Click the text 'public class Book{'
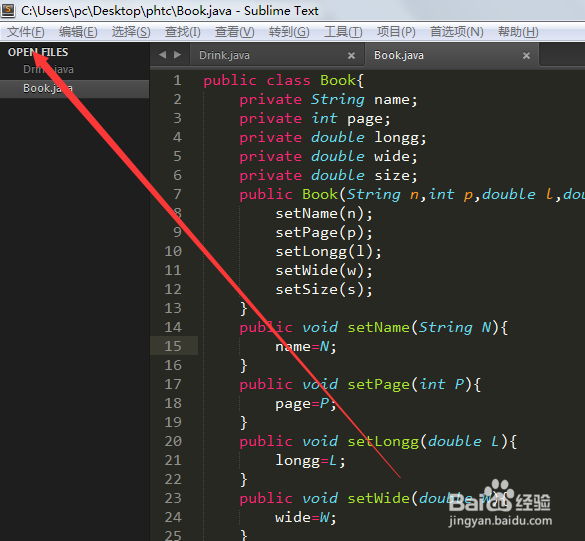This screenshot has height=541, width=585. click(x=284, y=81)
